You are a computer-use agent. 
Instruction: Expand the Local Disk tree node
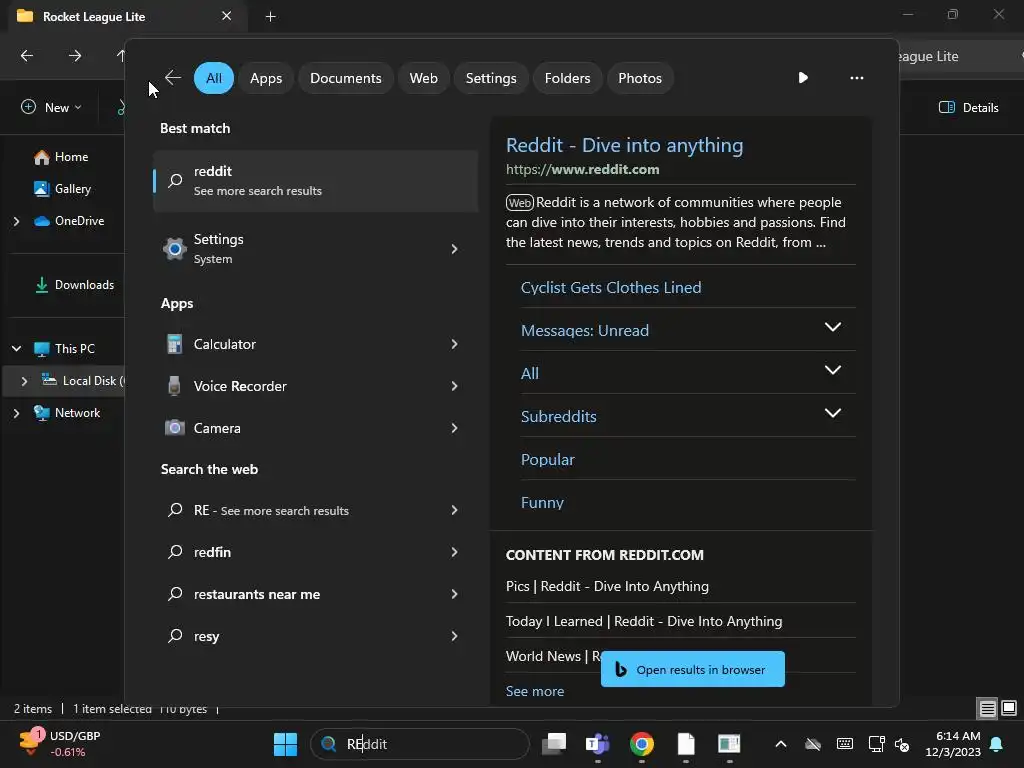coord(24,381)
